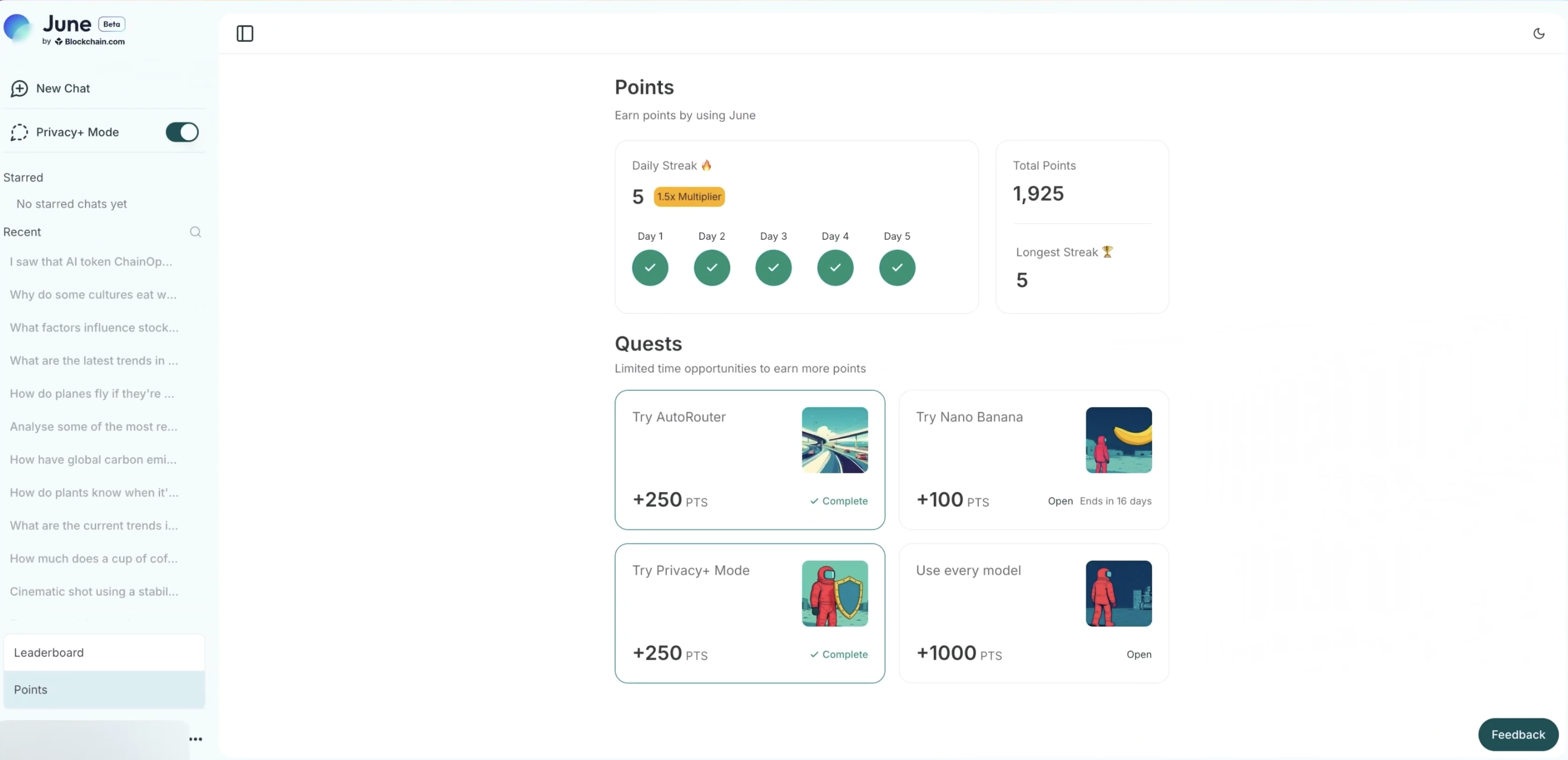
Task: Click the Try AutoRouter quest thumbnail
Action: (834, 440)
